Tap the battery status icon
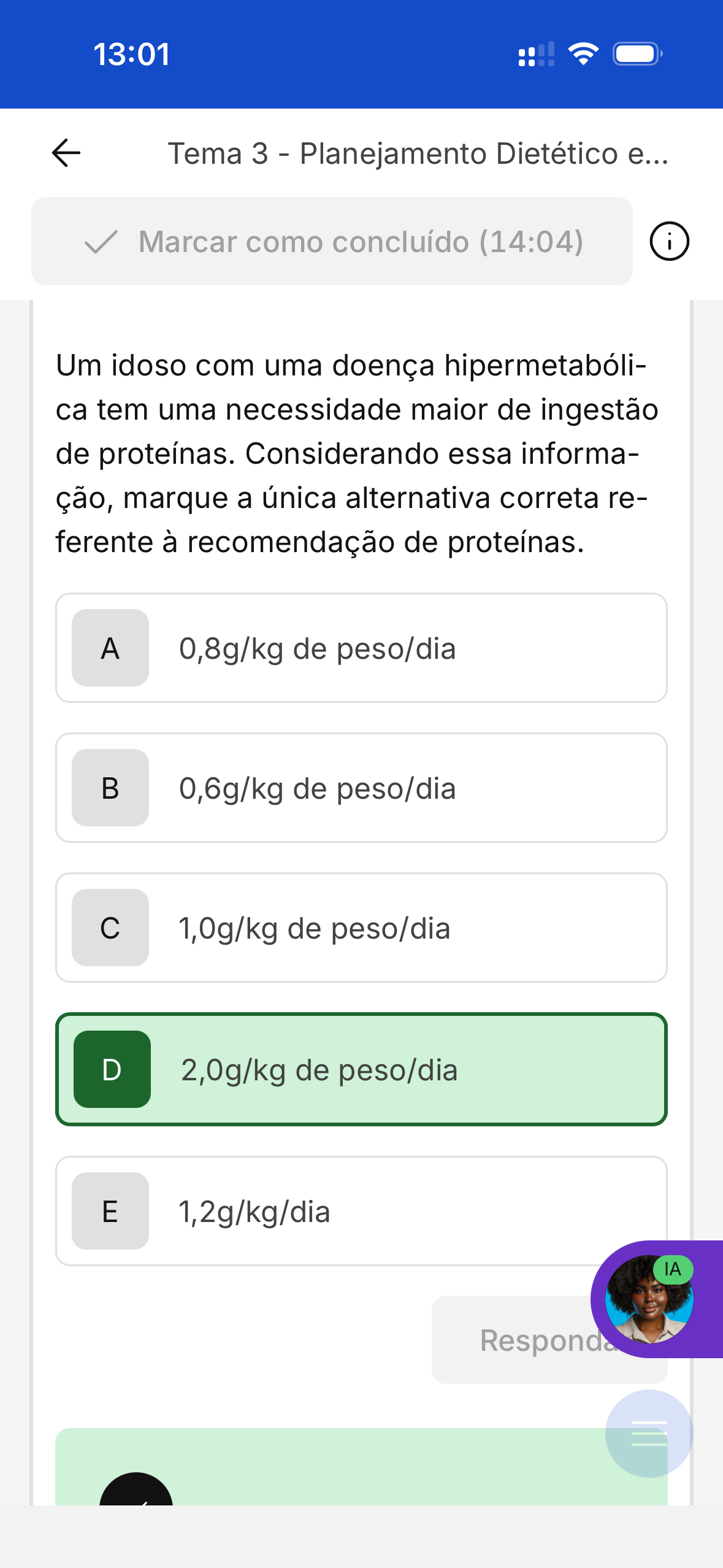 (x=637, y=54)
